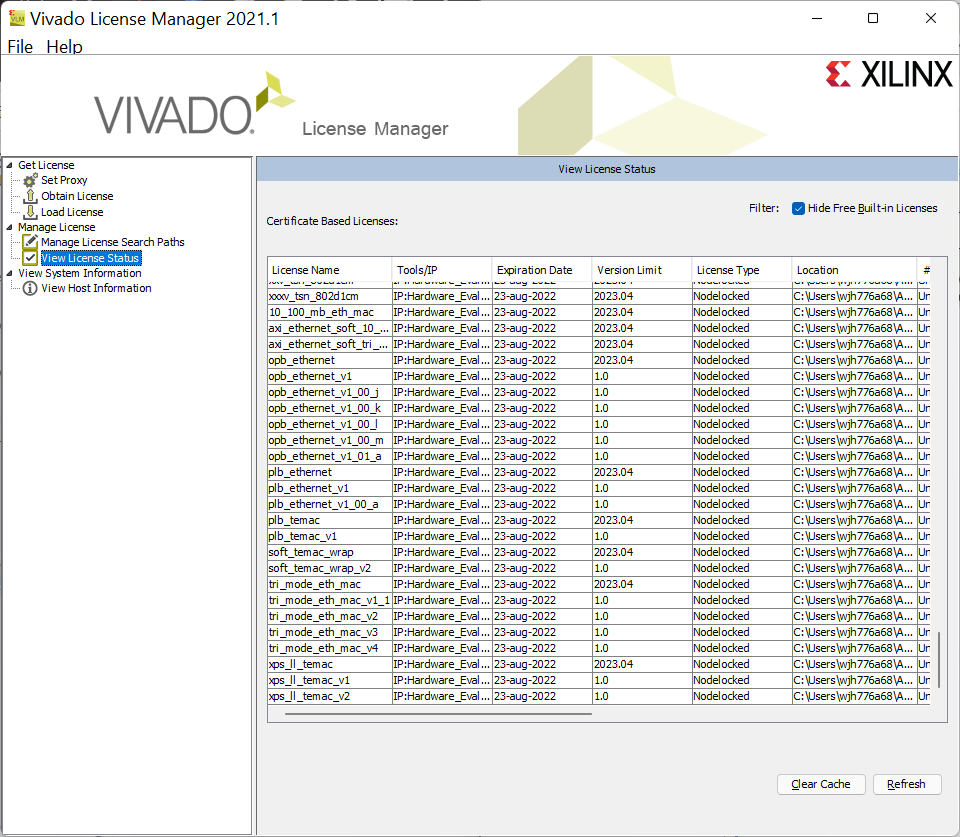Sort by Version Limit column header
This screenshot has width=960, height=837.
pyautogui.click(x=642, y=270)
